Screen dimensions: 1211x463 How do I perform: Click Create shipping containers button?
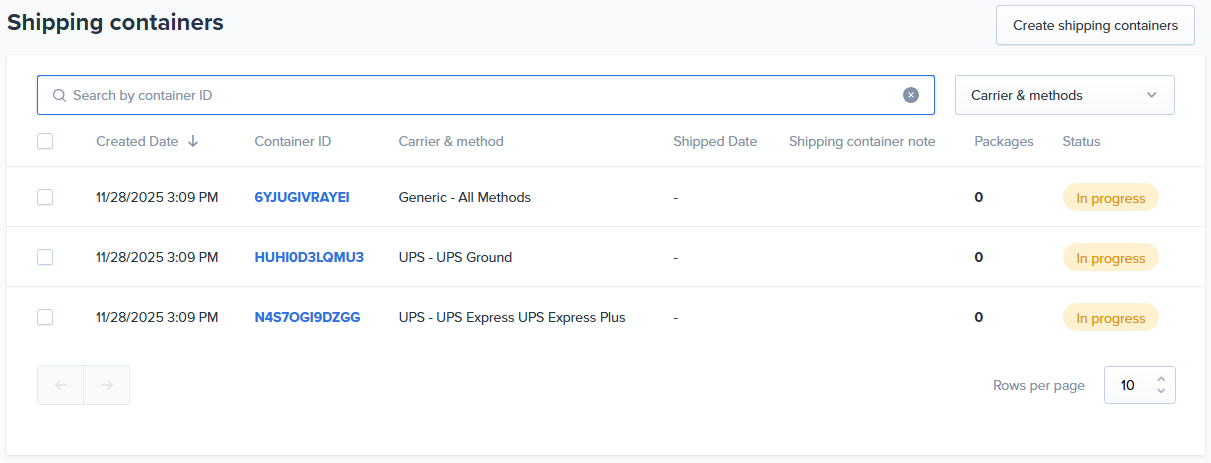click(1095, 25)
